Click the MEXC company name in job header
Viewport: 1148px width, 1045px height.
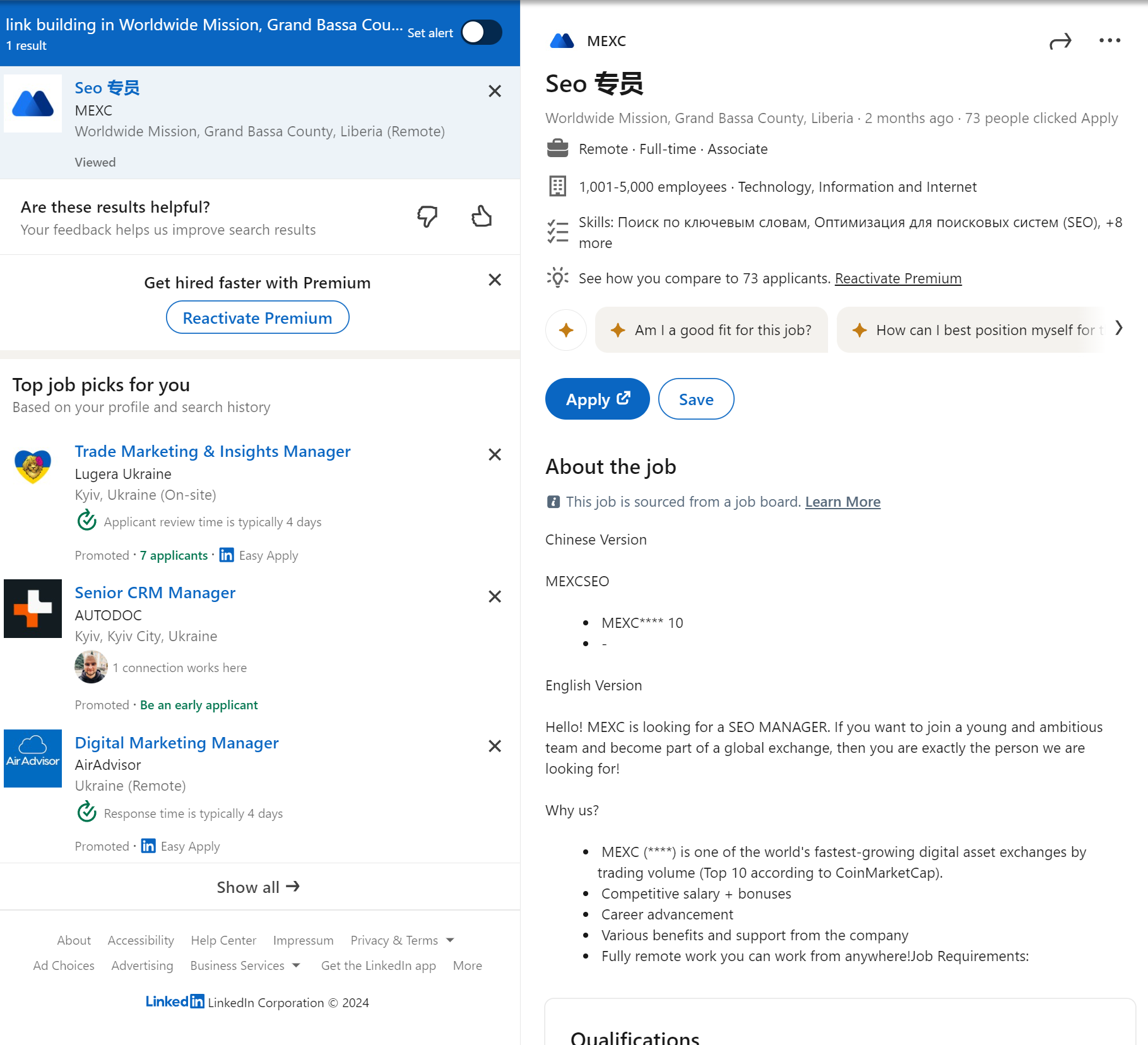tap(607, 41)
